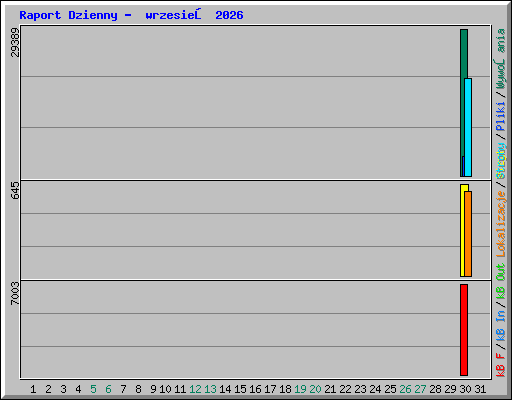Click day 10 on the x-axis

[165, 389]
